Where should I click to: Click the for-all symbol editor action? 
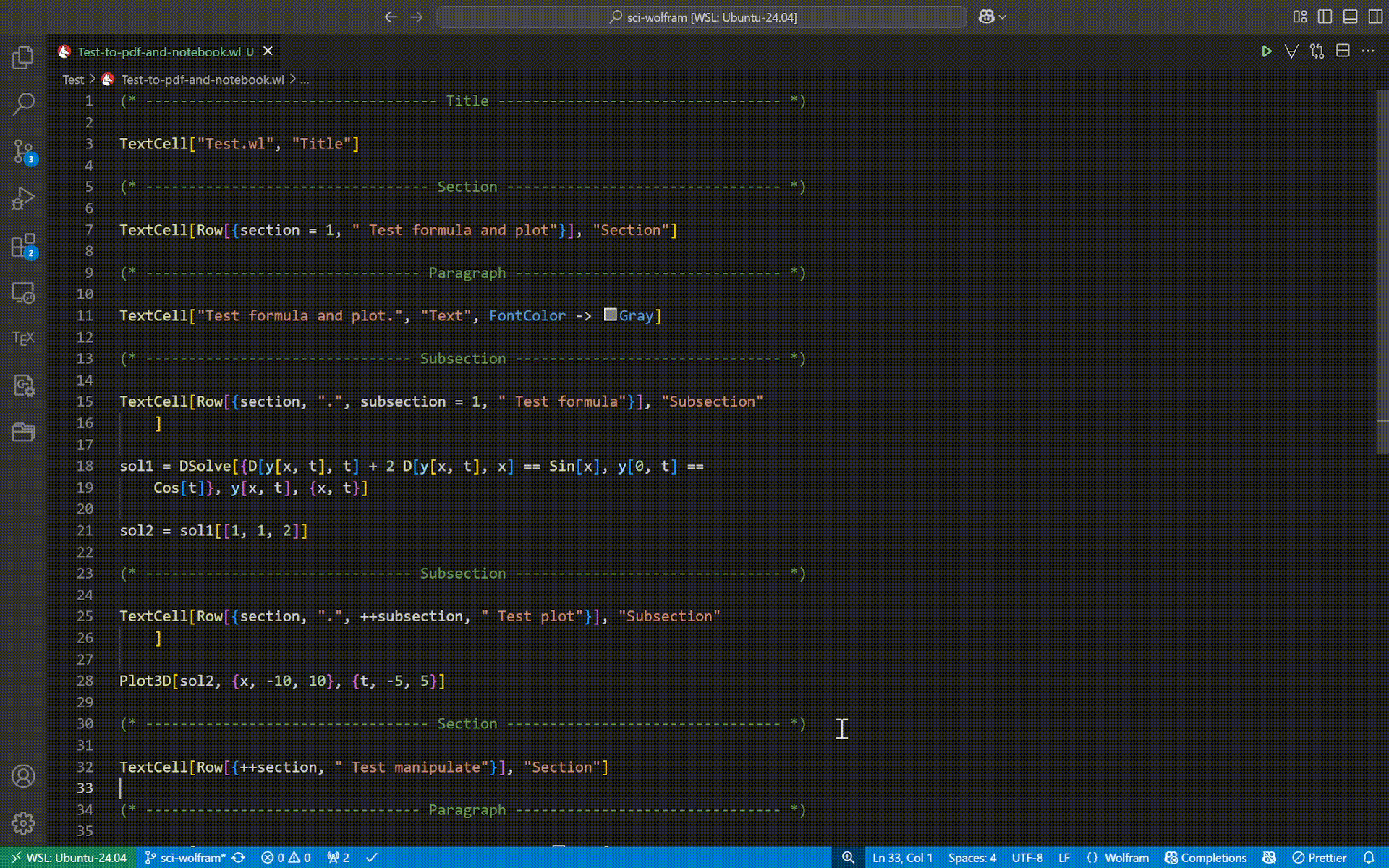coord(1291,51)
